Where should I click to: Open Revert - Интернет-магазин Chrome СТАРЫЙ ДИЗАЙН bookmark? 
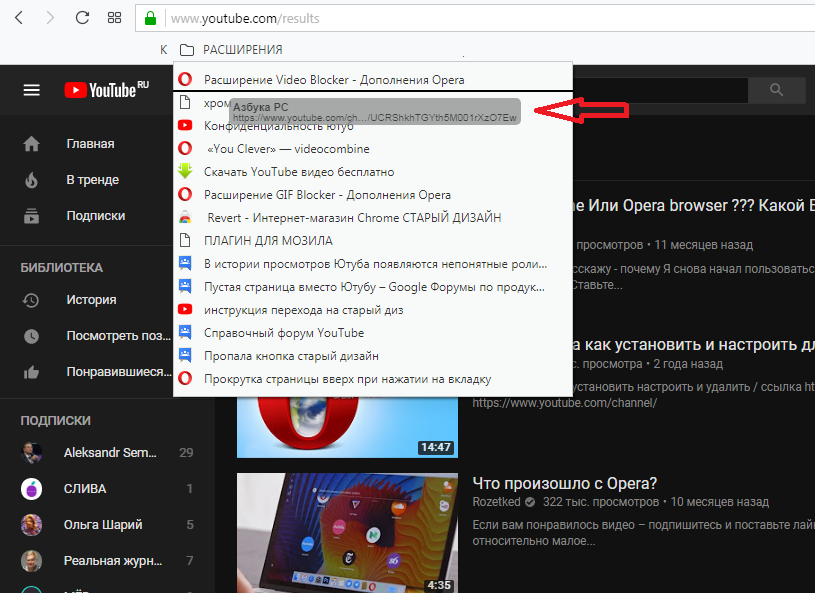tap(373, 218)
